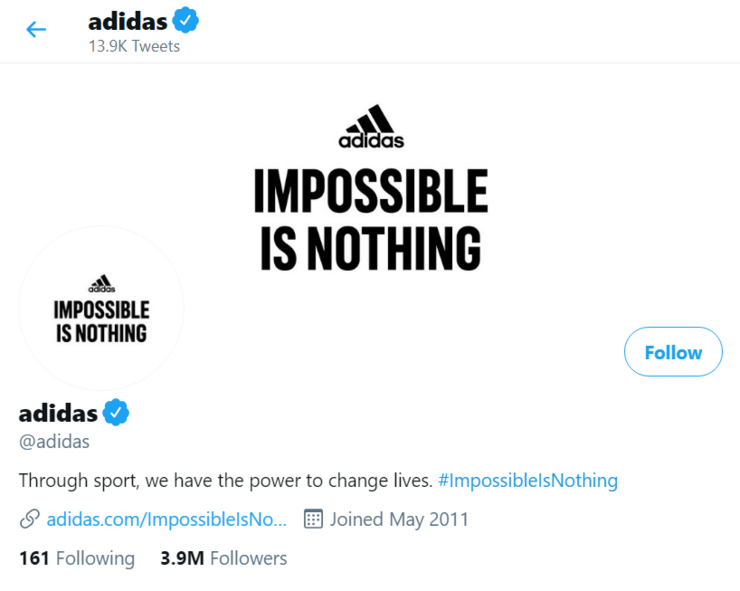The width and height of the screenshot is (740, 591).
Task: Click the bio text about sport changing lives
Action: click(x=226, y=480)
